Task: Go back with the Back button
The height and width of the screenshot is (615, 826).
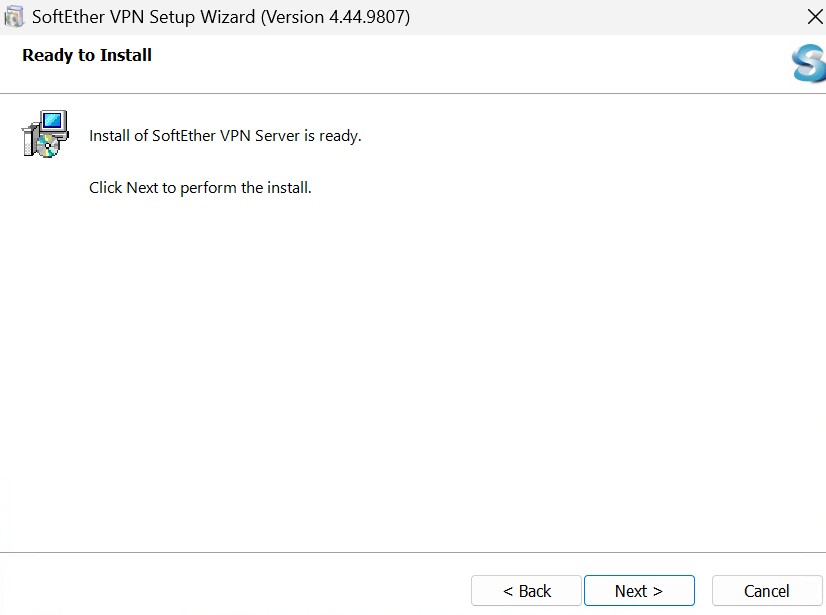Action: click(x=526, y=591)
